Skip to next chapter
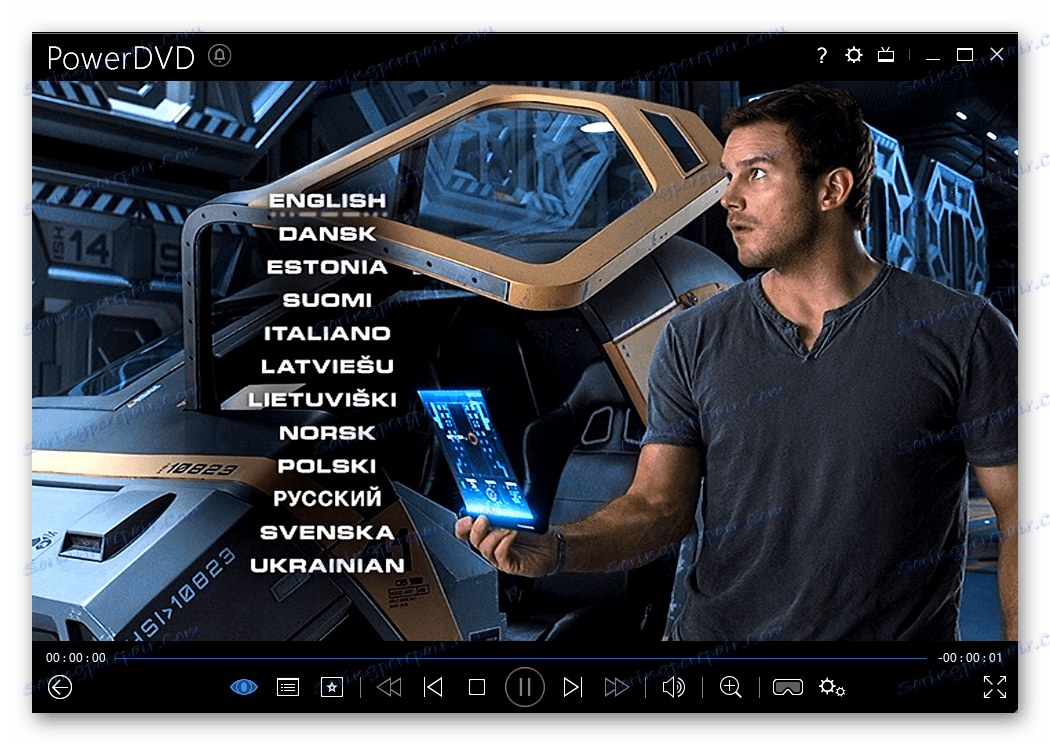 point(573,687)
